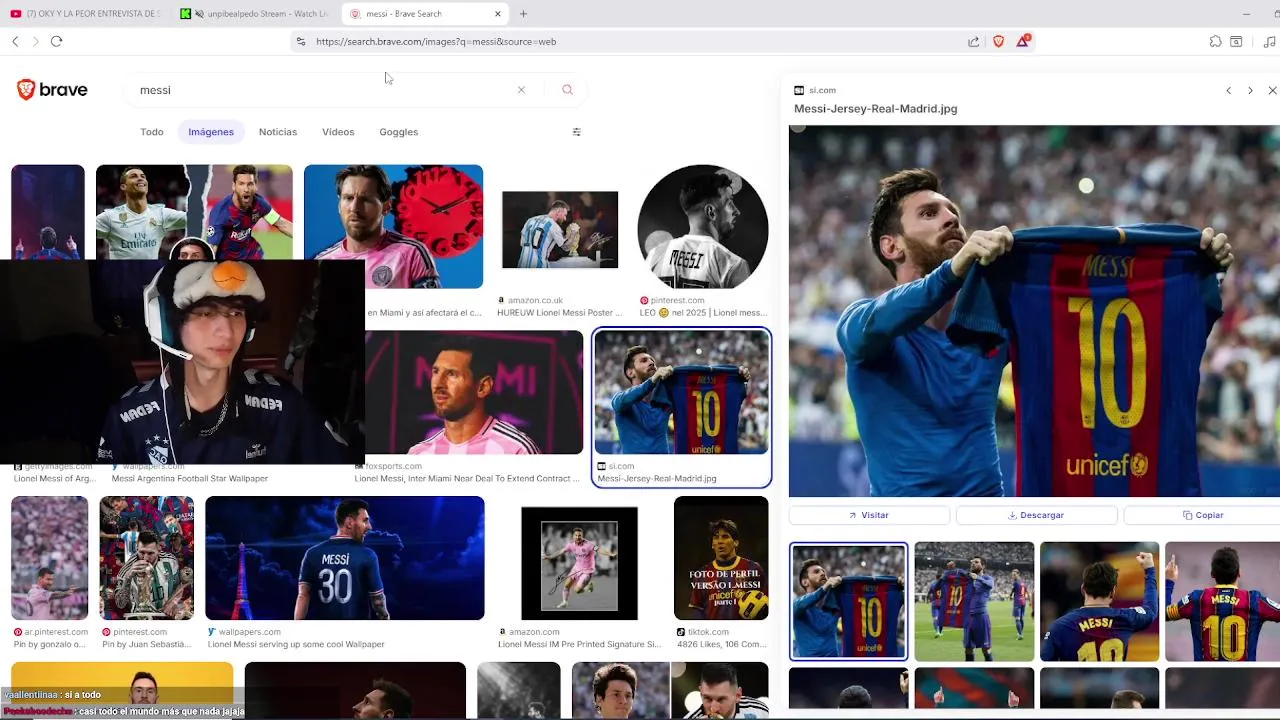This screenshot has height=720, width=1280.
Task: Select the Imágenes search tab
Action: point(211,132)
